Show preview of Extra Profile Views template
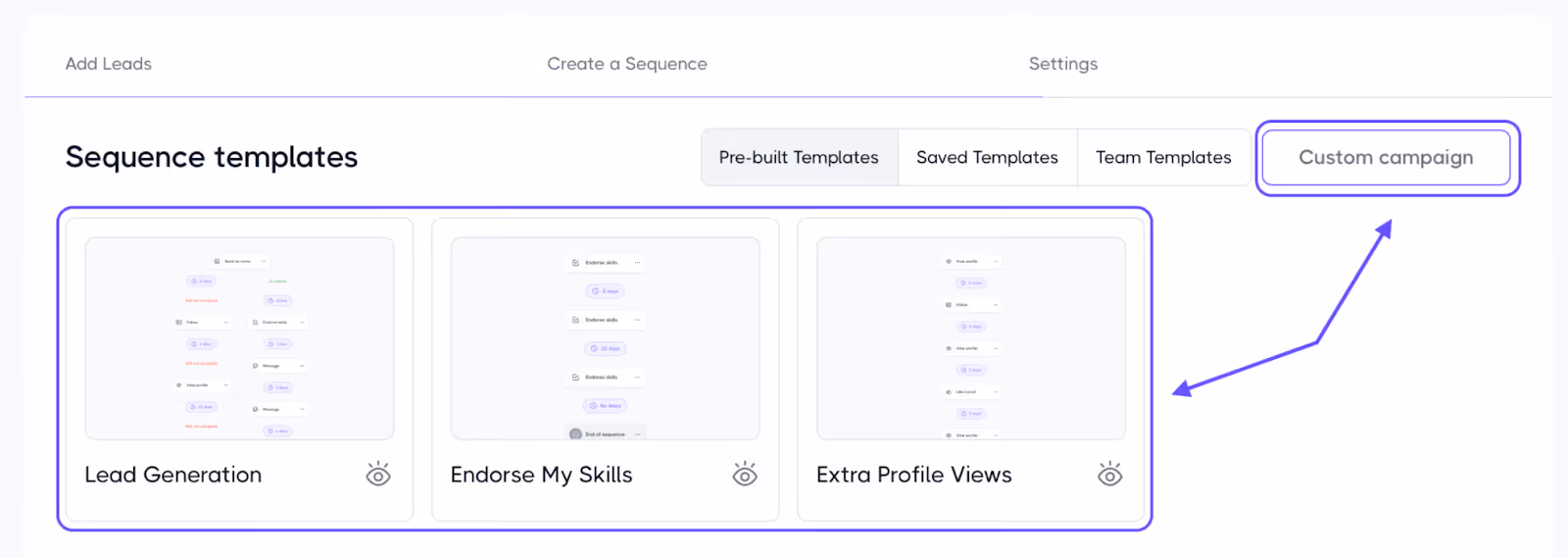 (1109, 475)
